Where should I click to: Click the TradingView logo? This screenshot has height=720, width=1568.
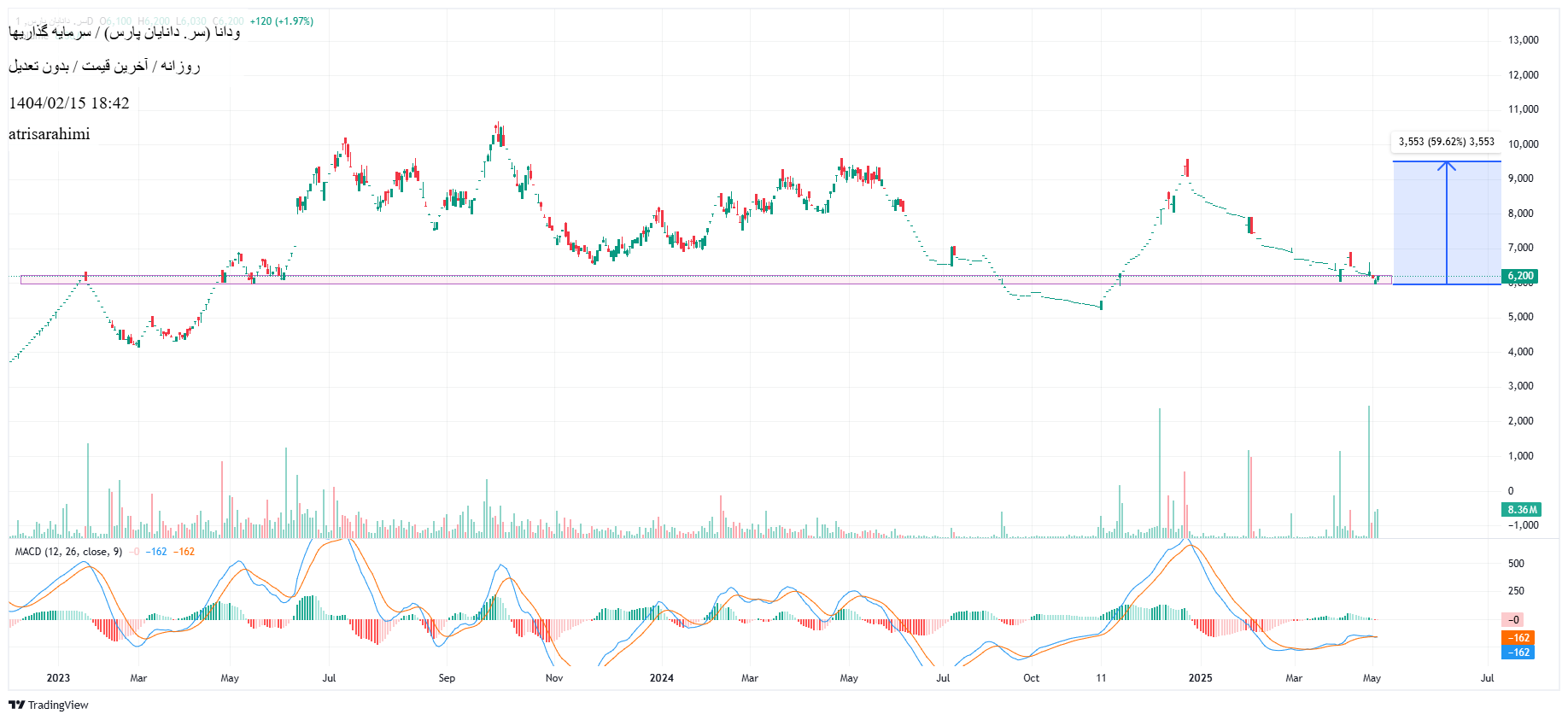[49, 705]
